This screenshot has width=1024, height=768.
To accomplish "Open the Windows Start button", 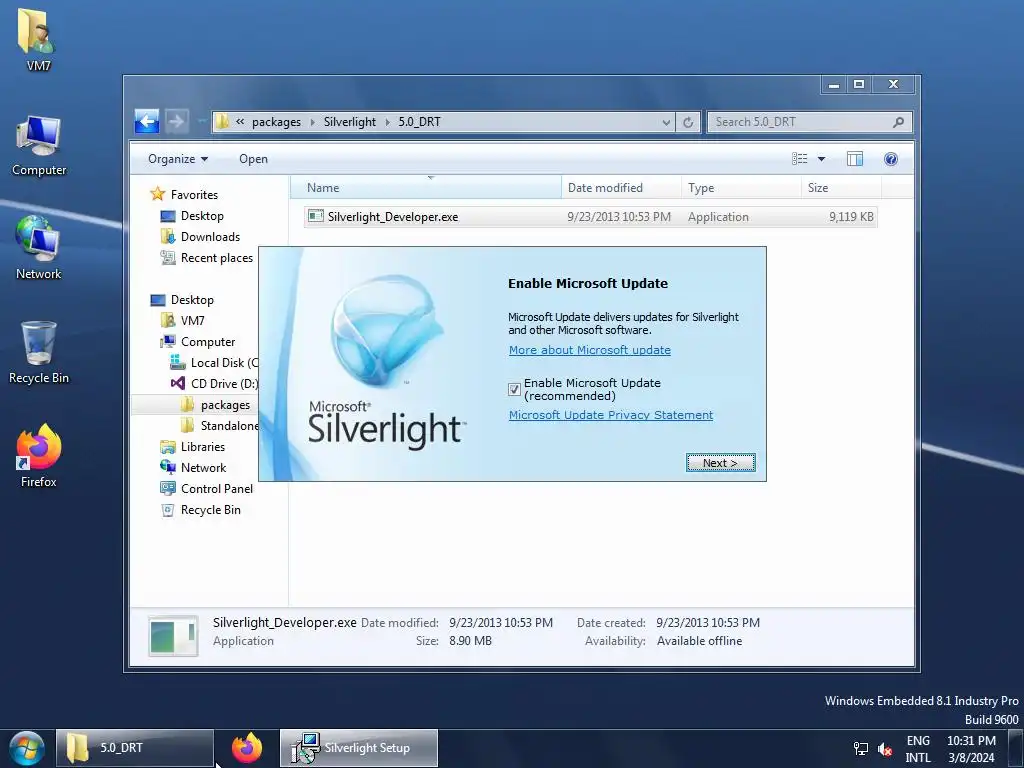I will tap(27, 748).
